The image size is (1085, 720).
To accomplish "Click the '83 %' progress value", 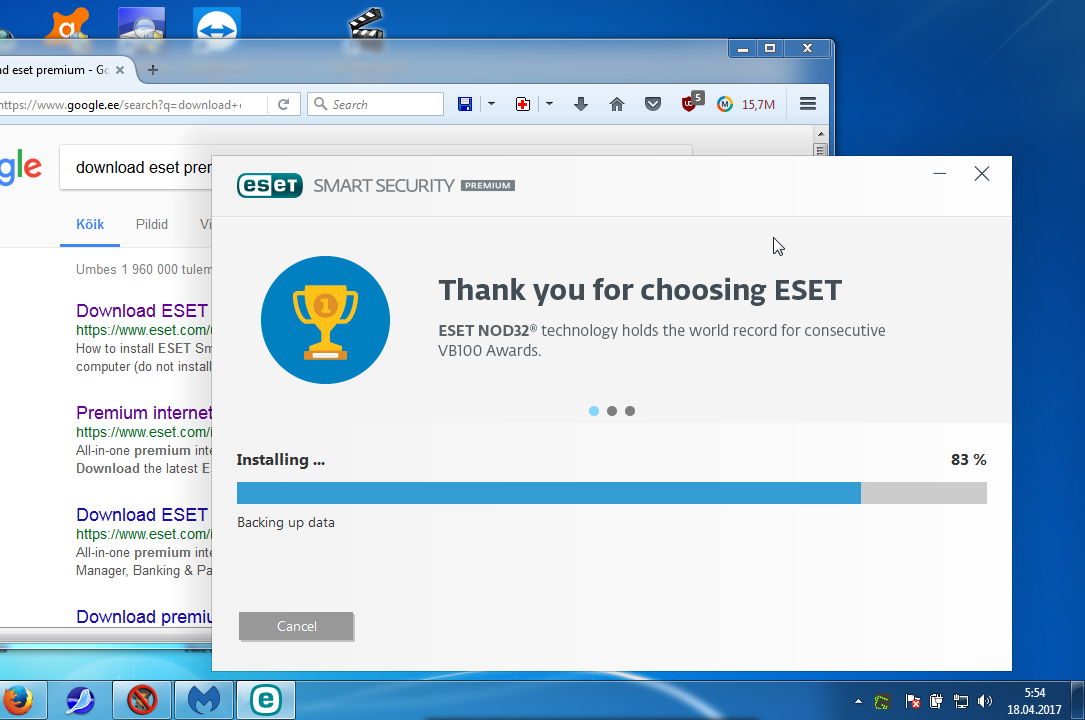I will coord(969,460).
